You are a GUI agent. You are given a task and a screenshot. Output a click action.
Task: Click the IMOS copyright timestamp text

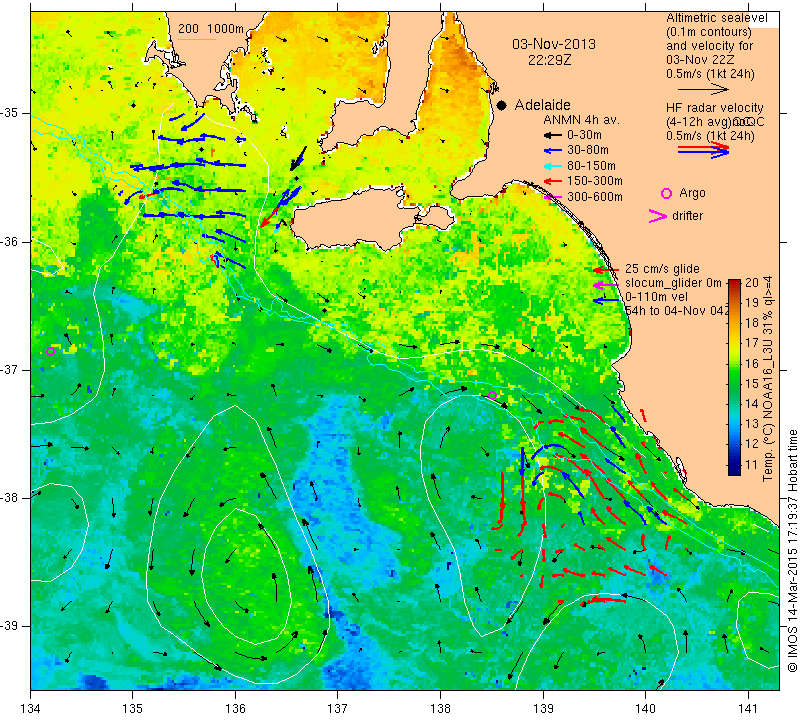(792, 550)
